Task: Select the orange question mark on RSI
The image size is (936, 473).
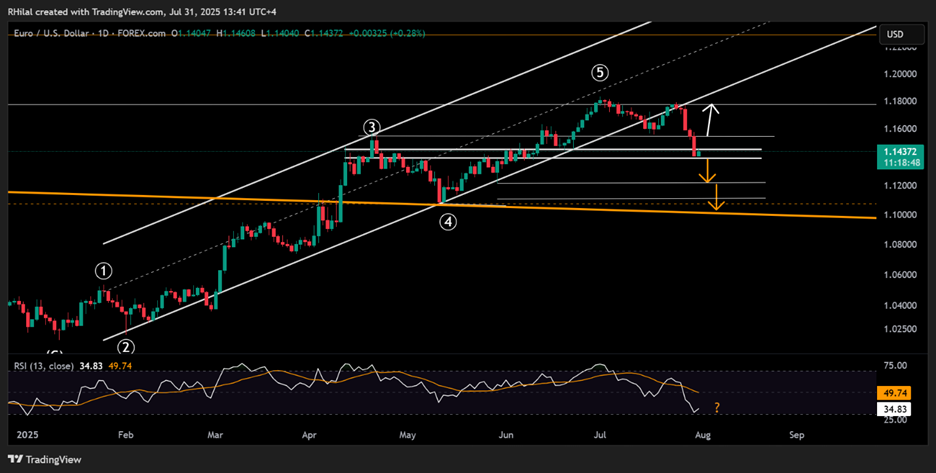Action: (x=714, y=406)
